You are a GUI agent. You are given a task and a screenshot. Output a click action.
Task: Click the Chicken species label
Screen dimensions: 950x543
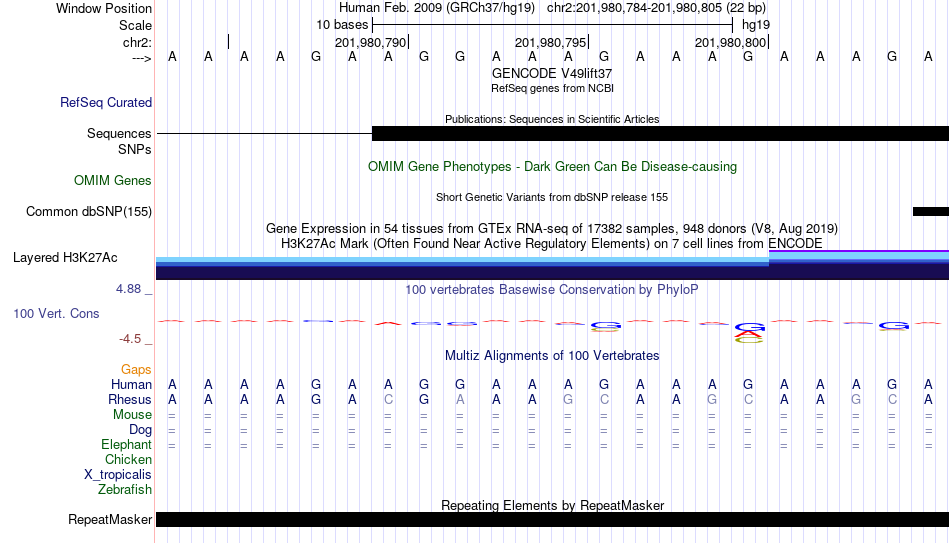(x=128, y=460)
